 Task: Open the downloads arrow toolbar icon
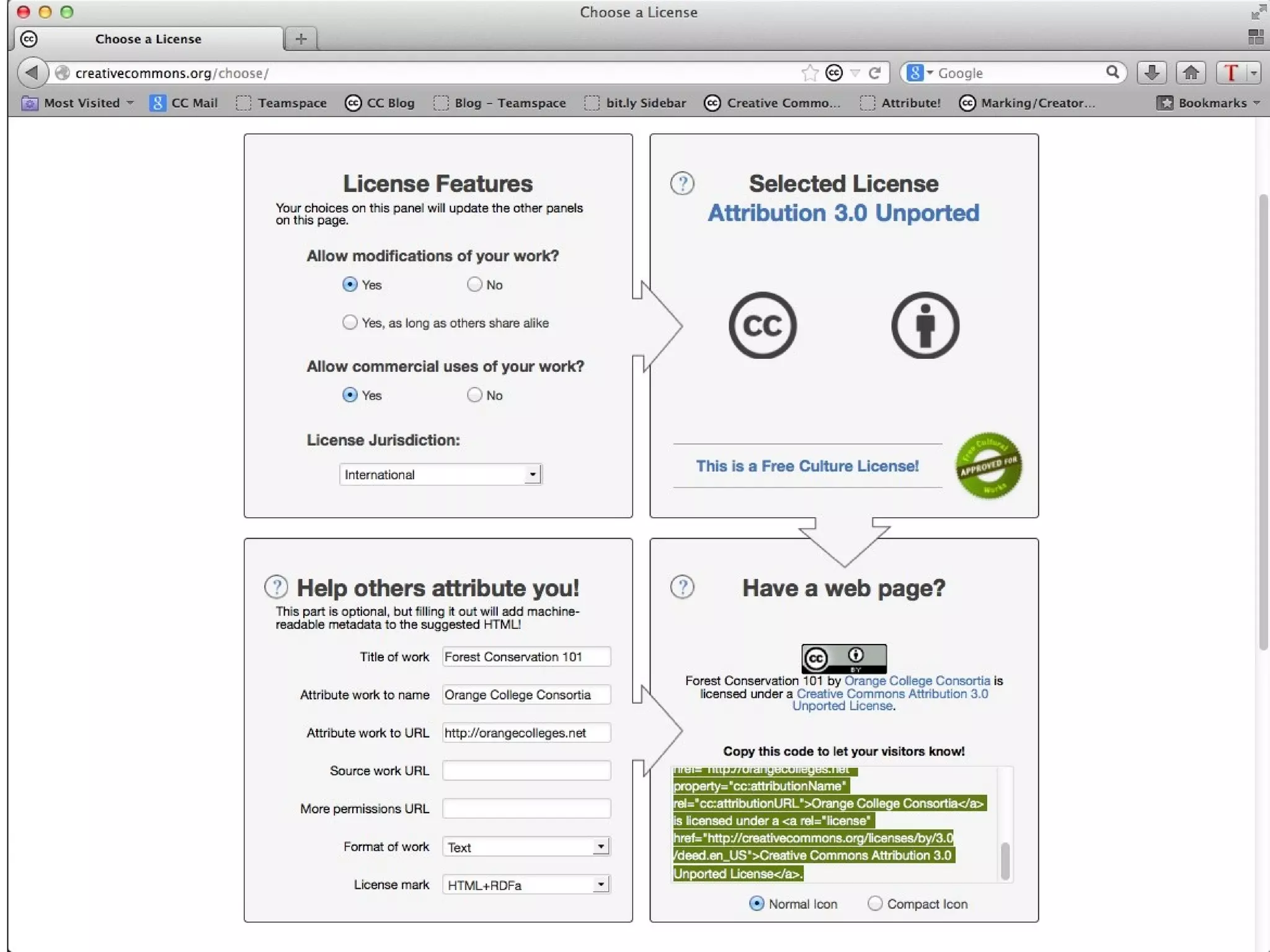[1152, 73]
